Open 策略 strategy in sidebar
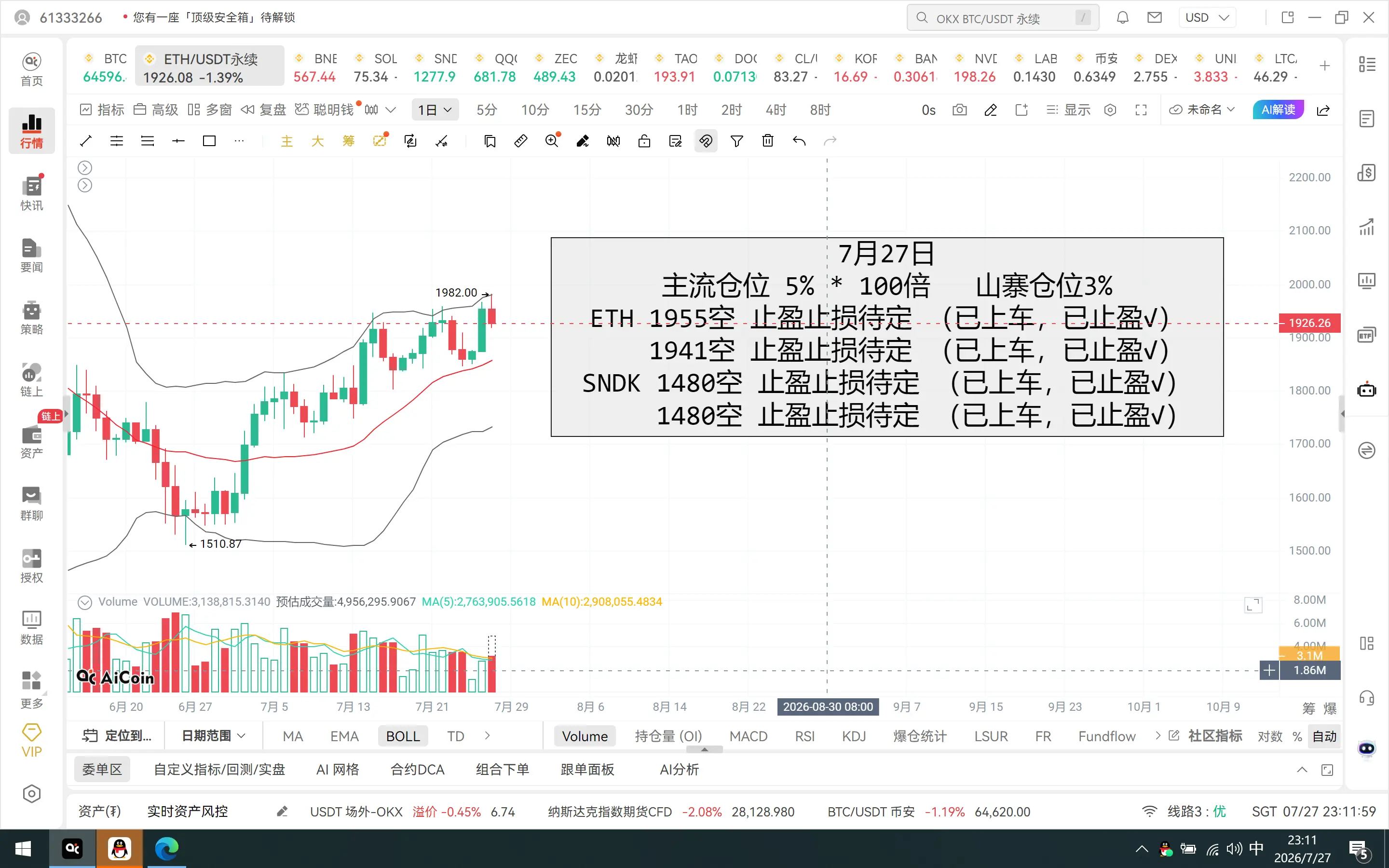This screenshot has width=1389, height=868. [31, 317]
